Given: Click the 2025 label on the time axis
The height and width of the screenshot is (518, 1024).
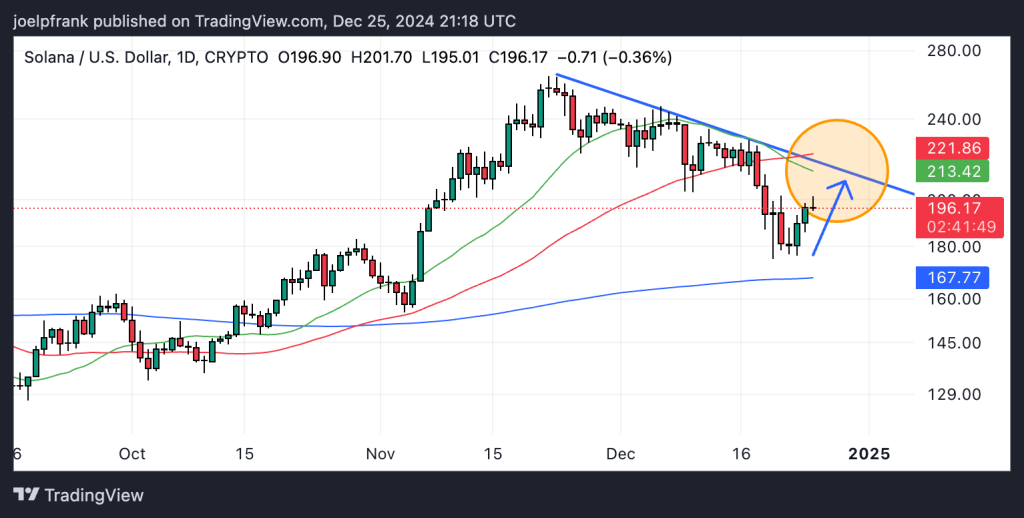Looking at the screenshot, I should [869, 454].
